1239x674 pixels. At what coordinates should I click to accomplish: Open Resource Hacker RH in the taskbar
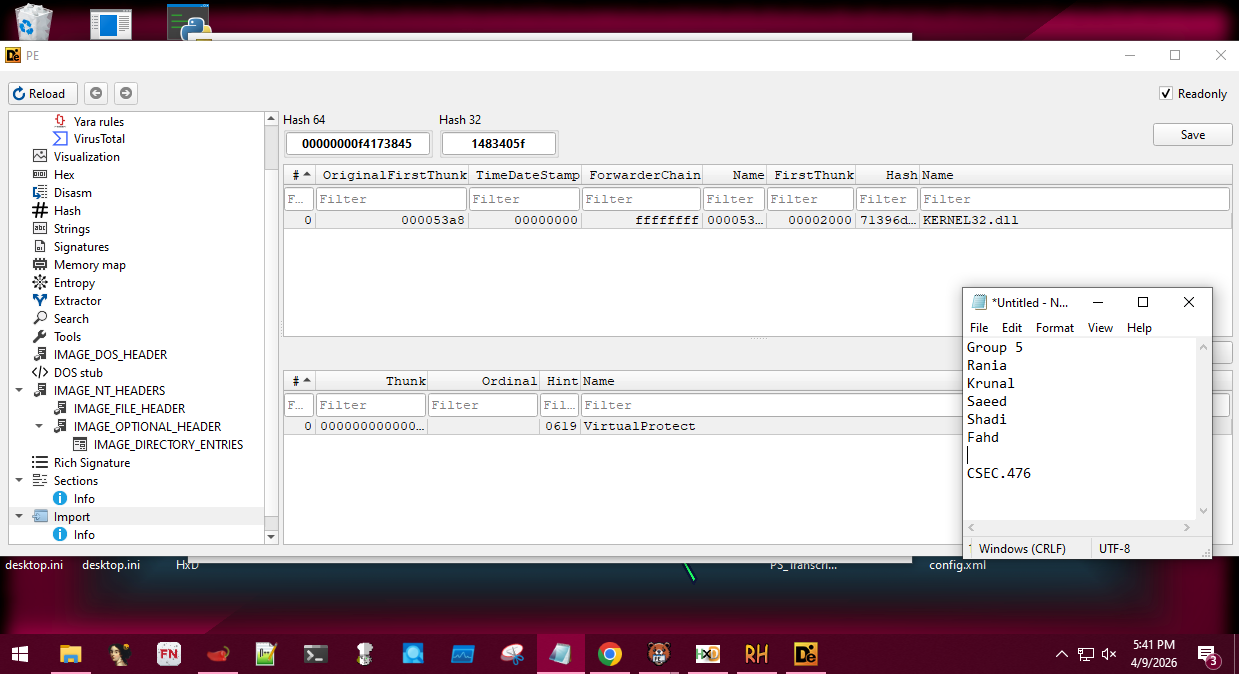coord(756,654)
